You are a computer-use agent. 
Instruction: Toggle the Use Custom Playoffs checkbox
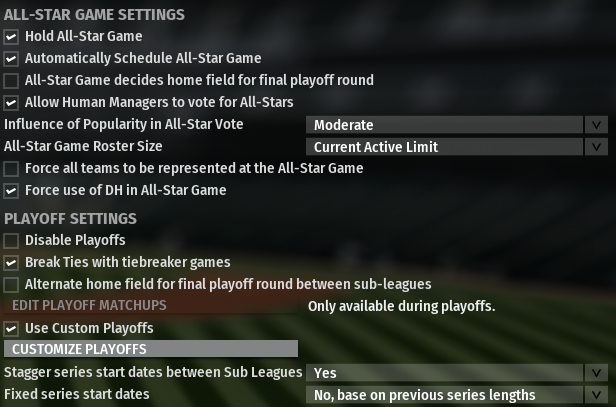pos(11,329)
